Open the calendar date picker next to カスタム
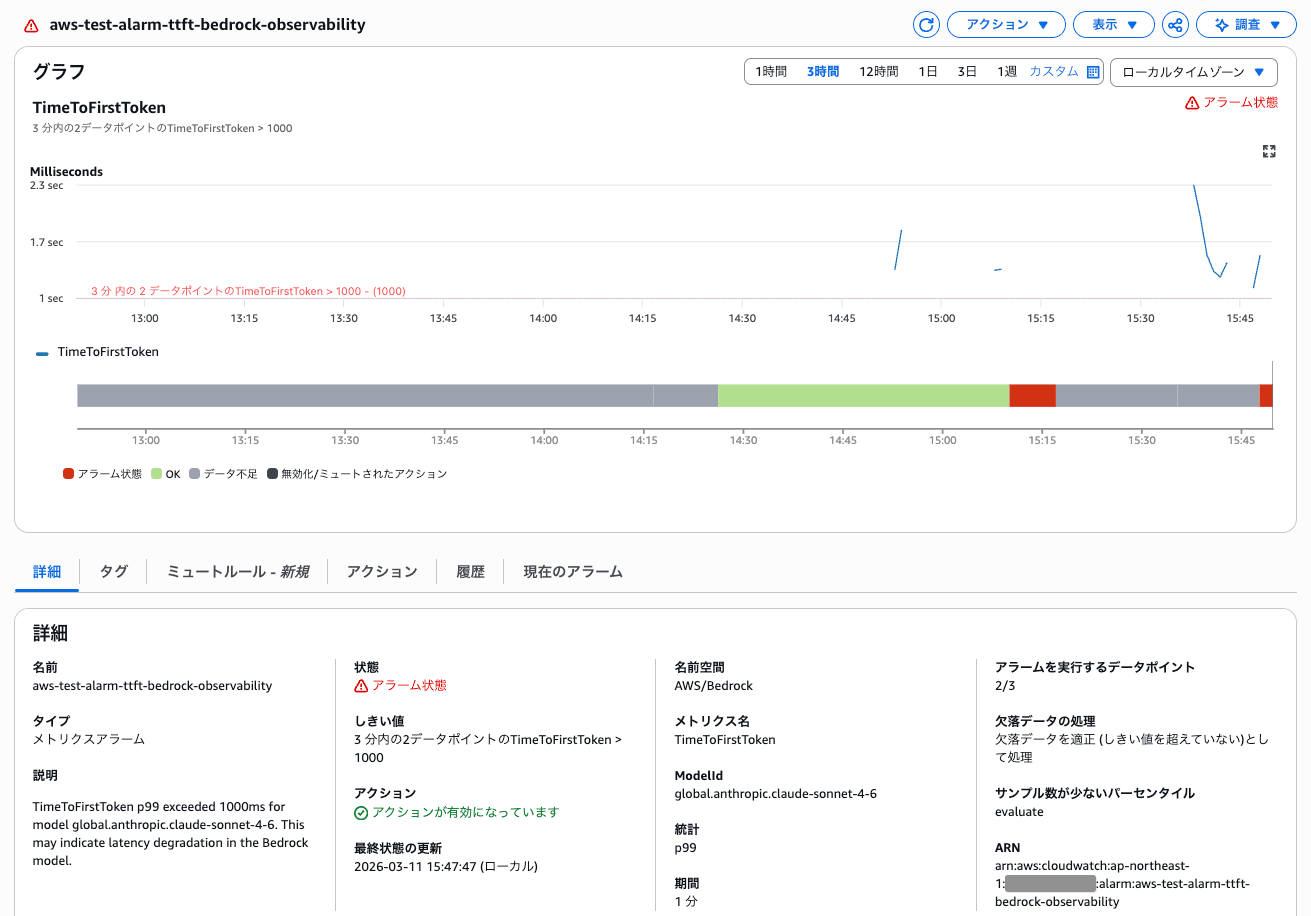 tap(1092, 71)
